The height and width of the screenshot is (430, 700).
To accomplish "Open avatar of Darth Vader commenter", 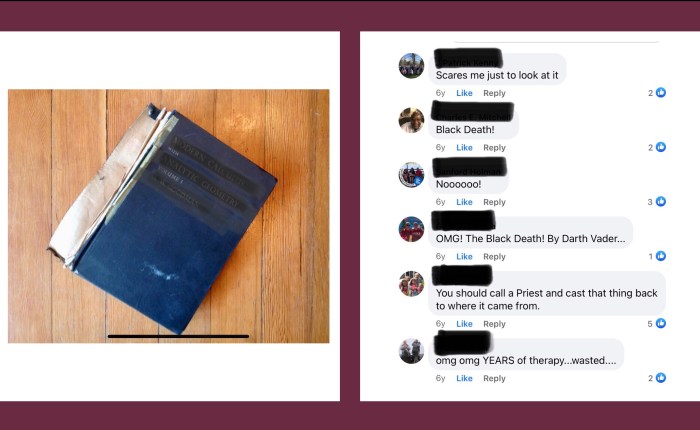I will click(x=411, y=229).
